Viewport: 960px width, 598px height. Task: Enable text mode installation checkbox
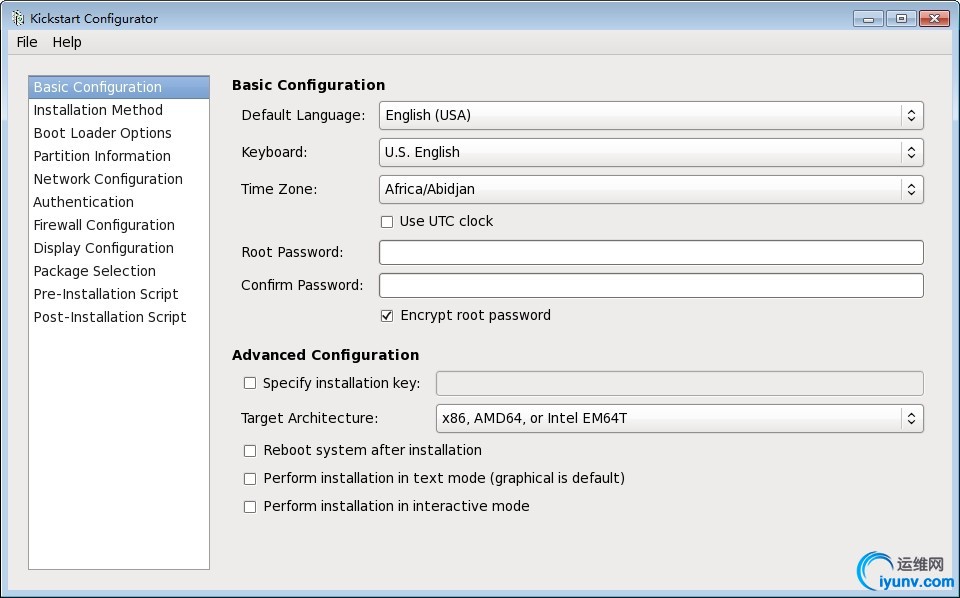(x=250, y=479)
